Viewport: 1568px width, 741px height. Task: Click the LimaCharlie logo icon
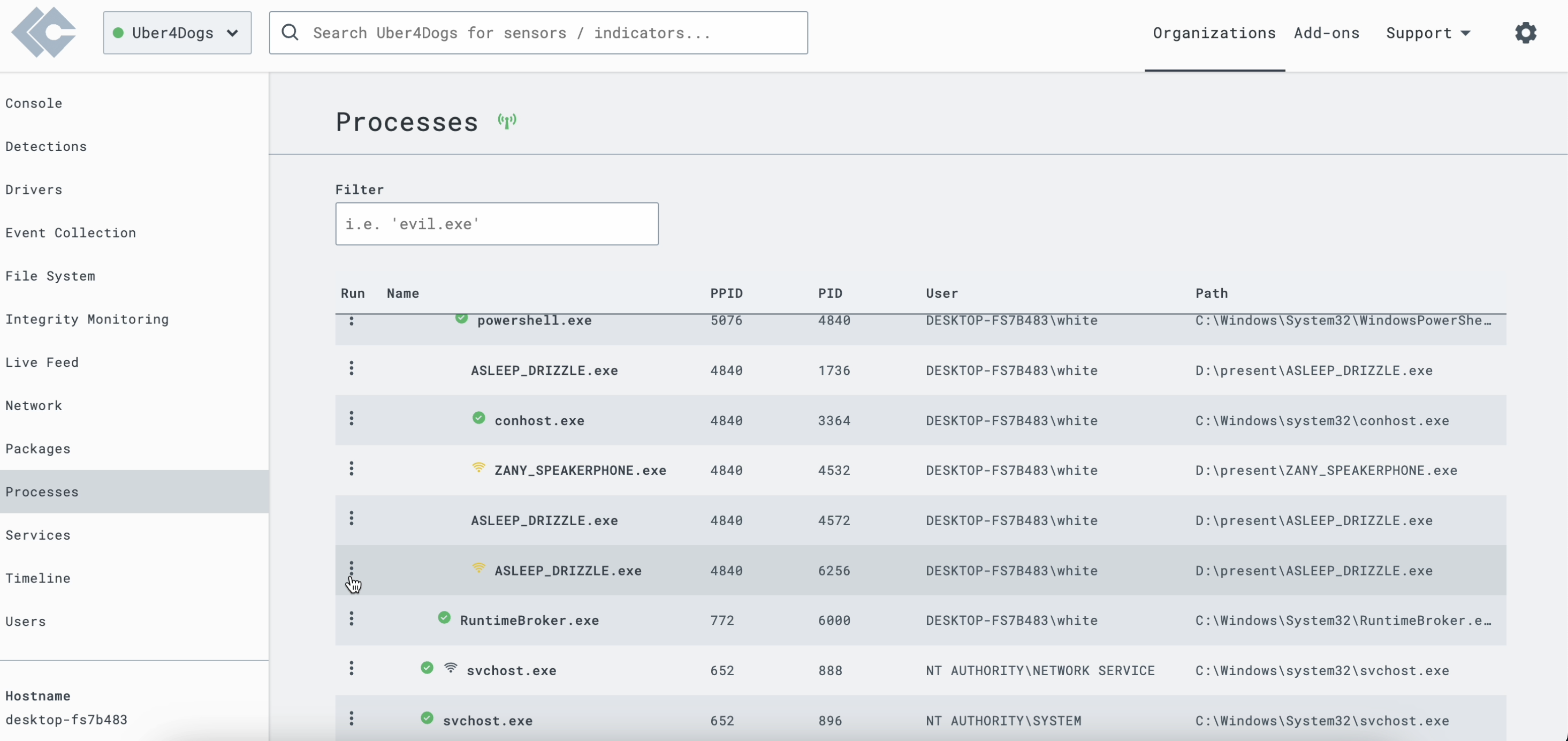coord(44,33)
